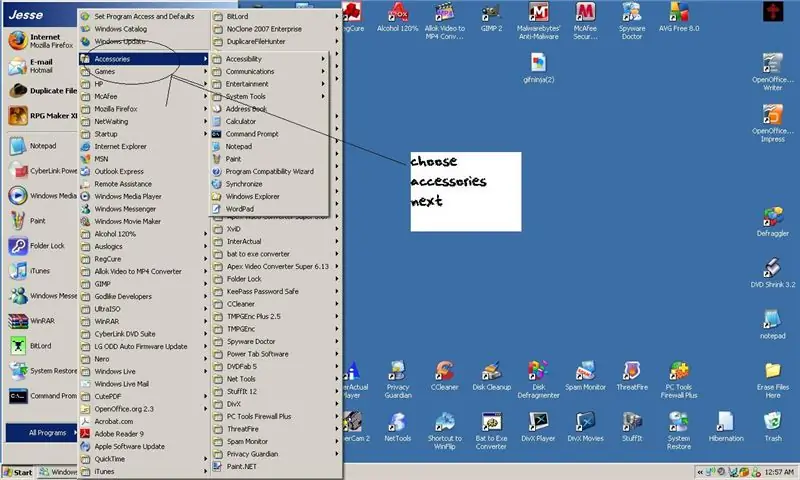Open Paint.NET in programs list
The height and width of the screenshot is (480, 800).
(276, 466)
